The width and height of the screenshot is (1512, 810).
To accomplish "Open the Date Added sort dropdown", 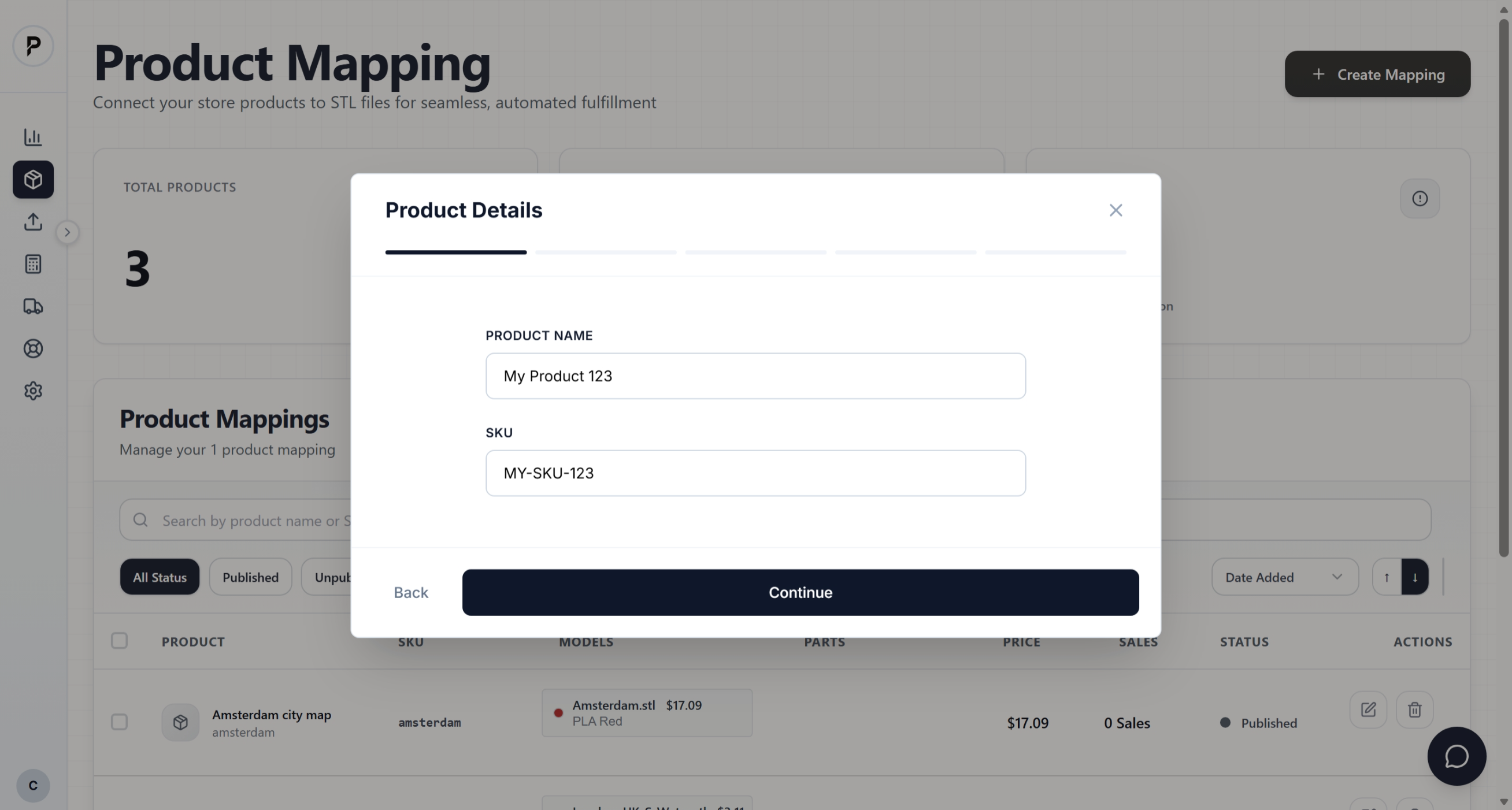I will pos(1285,577).
